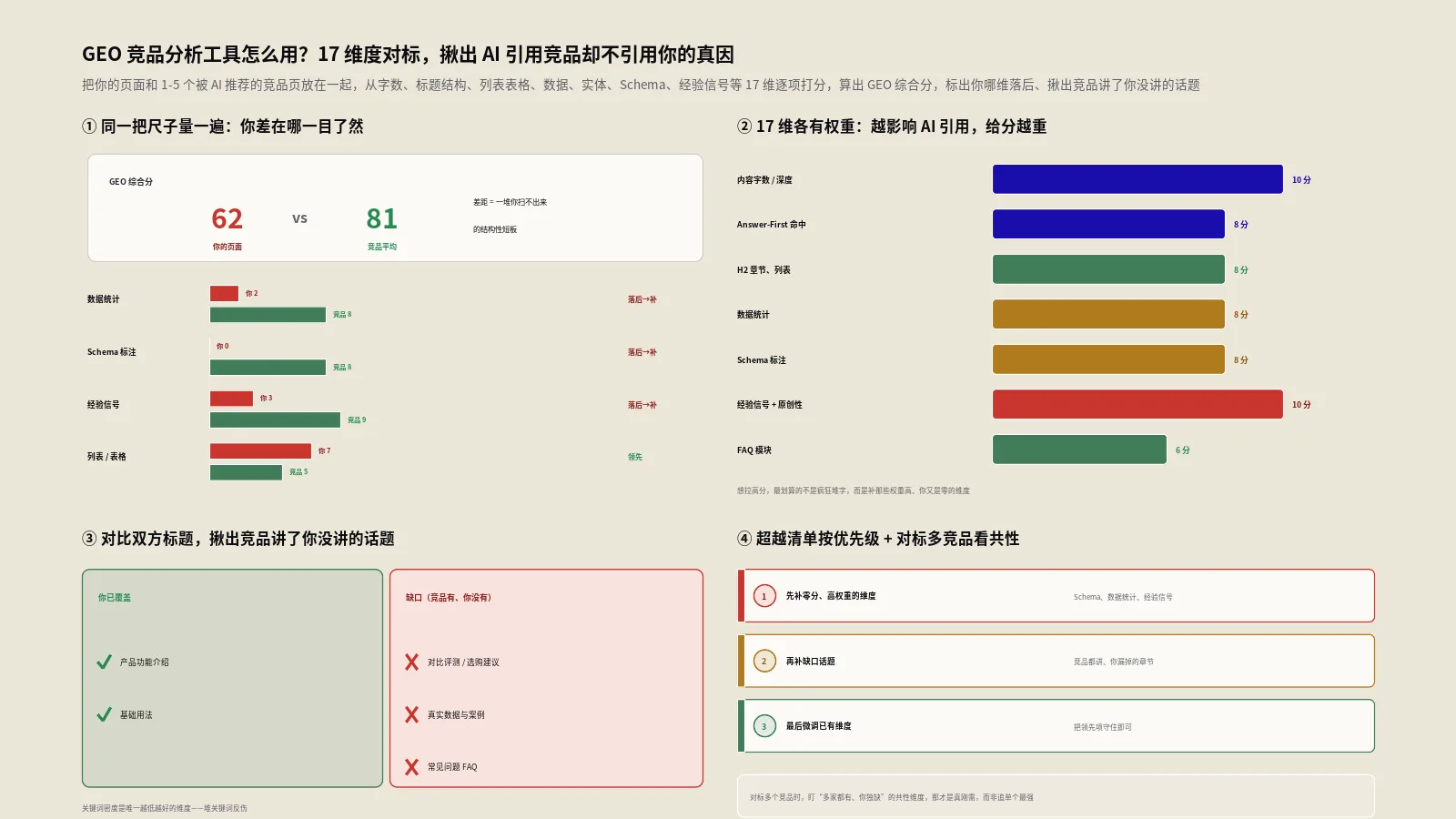Screen dimensions: 1456x819
Task: Click the 10 分 value beside 内容字数 / 深度
Action: 1301,180
